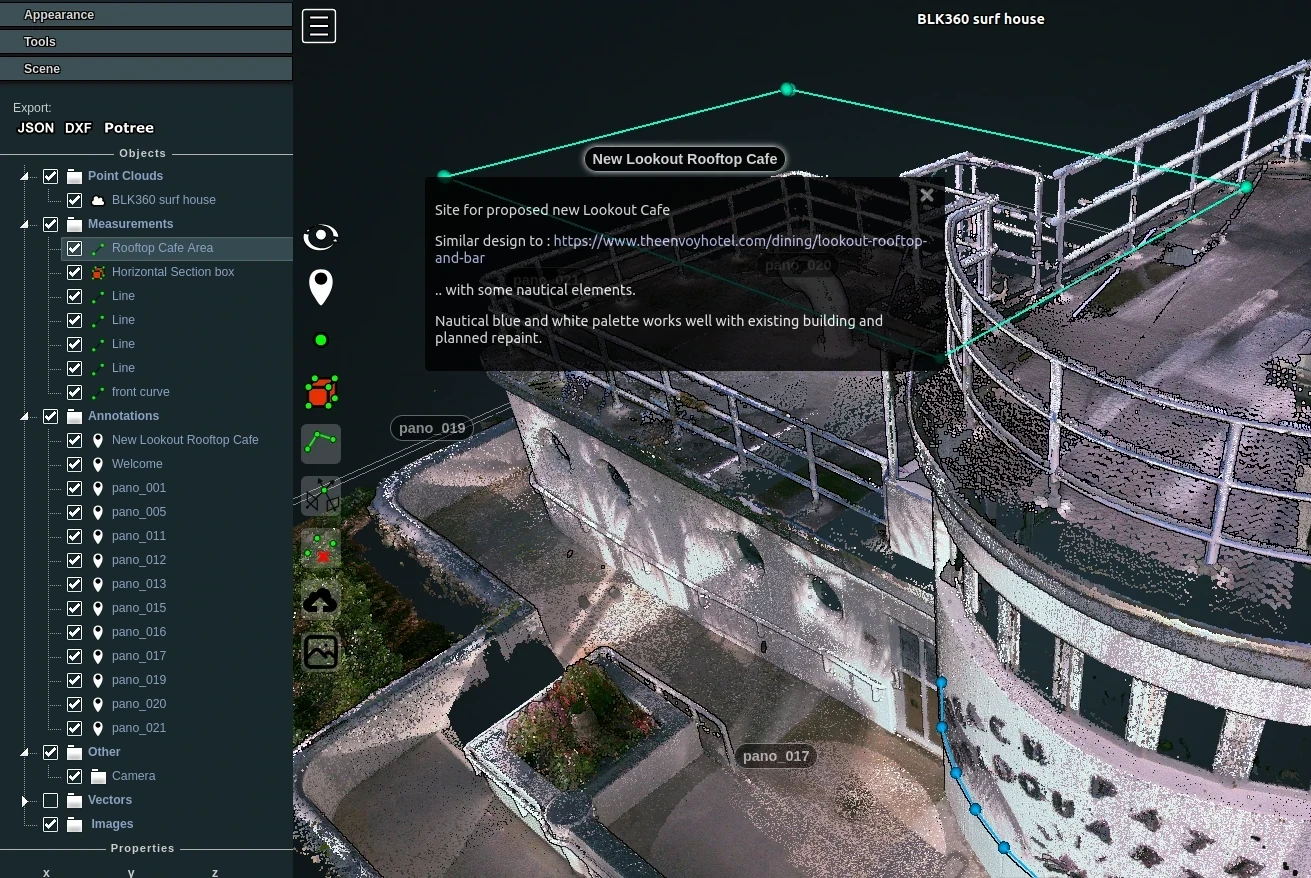Click the Horizontal Section box volume icon
This screenshot has width=1311, height=878.
pos(98,272)
